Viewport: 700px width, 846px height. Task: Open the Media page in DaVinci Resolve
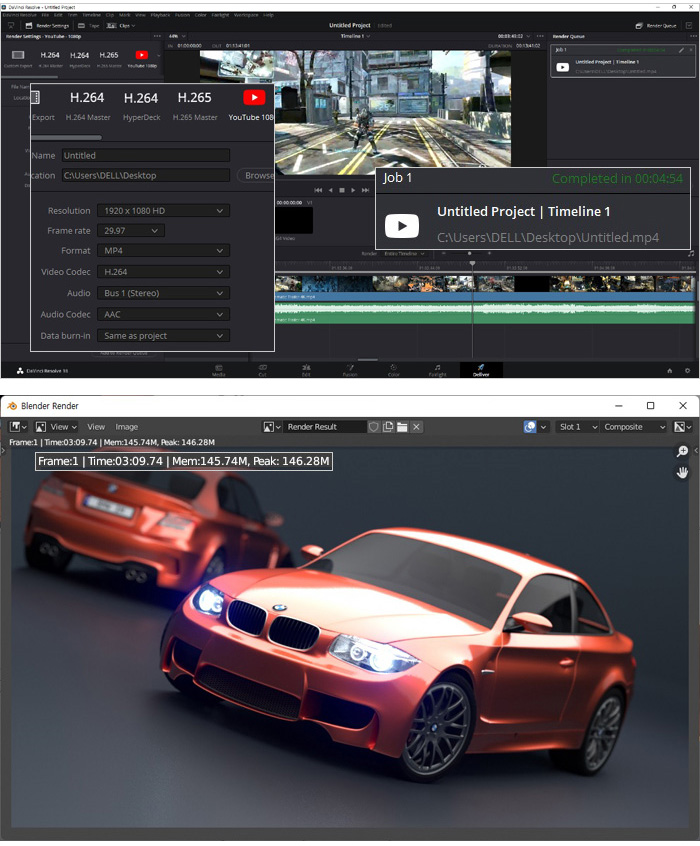coord(219,370)
